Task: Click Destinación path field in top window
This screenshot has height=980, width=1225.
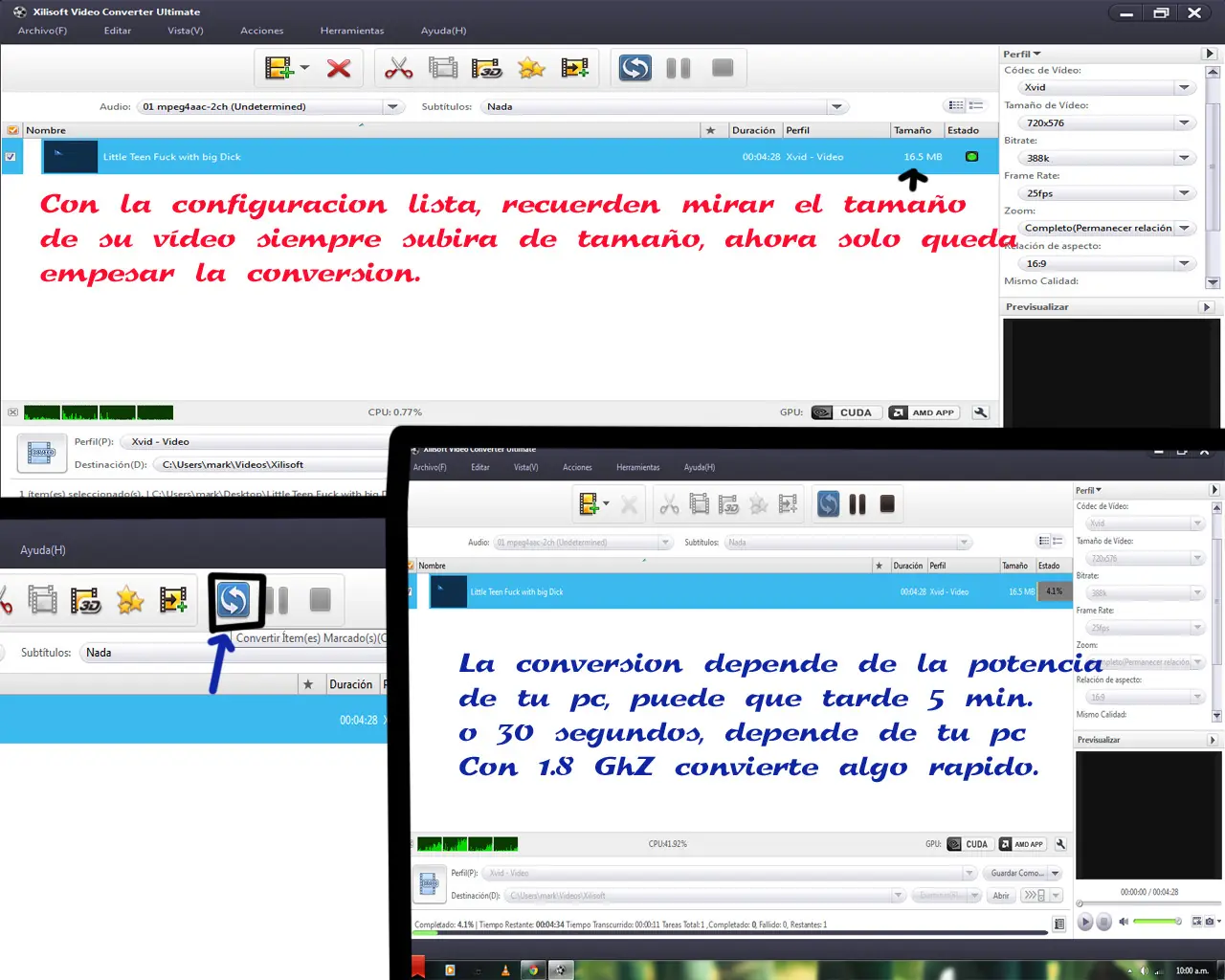Action: 272,464
